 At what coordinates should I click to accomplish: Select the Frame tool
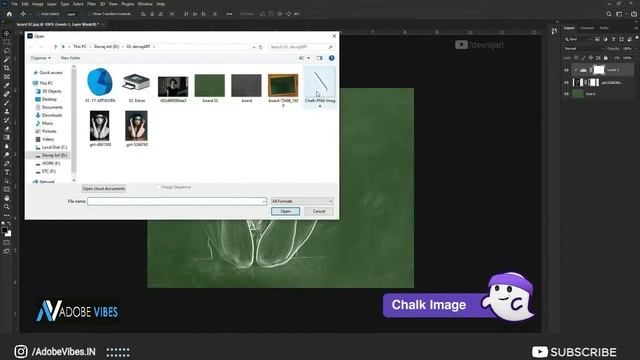(x=7, y=77)
